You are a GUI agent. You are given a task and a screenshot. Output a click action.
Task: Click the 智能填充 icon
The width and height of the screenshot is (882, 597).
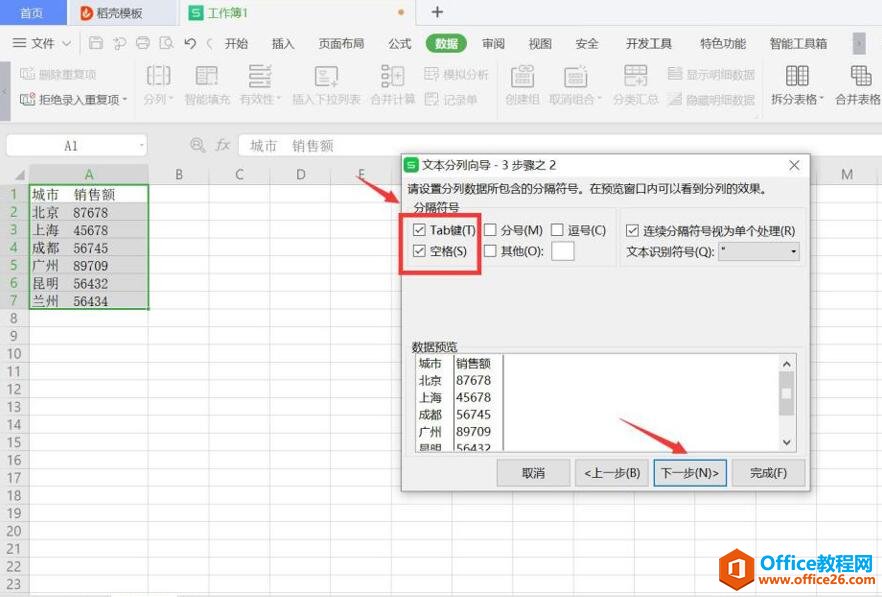click(x=206, y=75)
